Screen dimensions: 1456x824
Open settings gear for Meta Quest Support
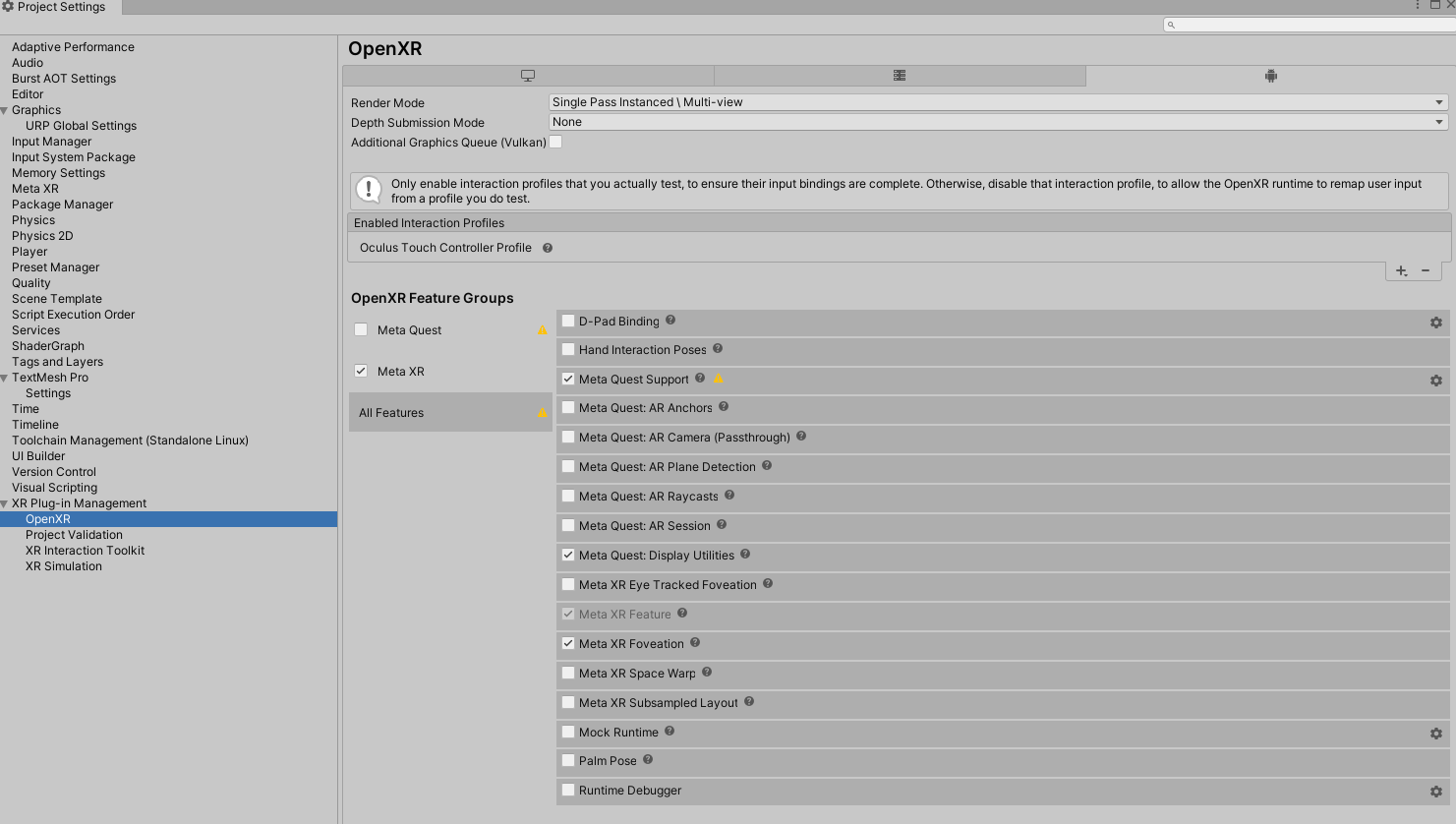1436,380
